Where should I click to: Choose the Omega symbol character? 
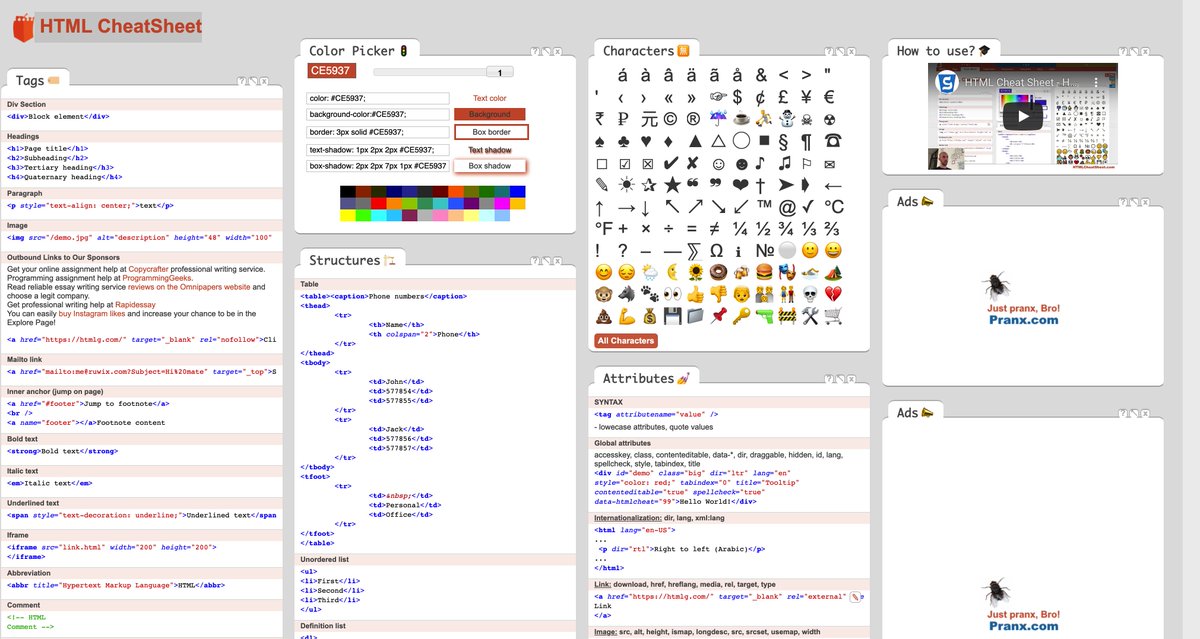[x=716, y=251]
